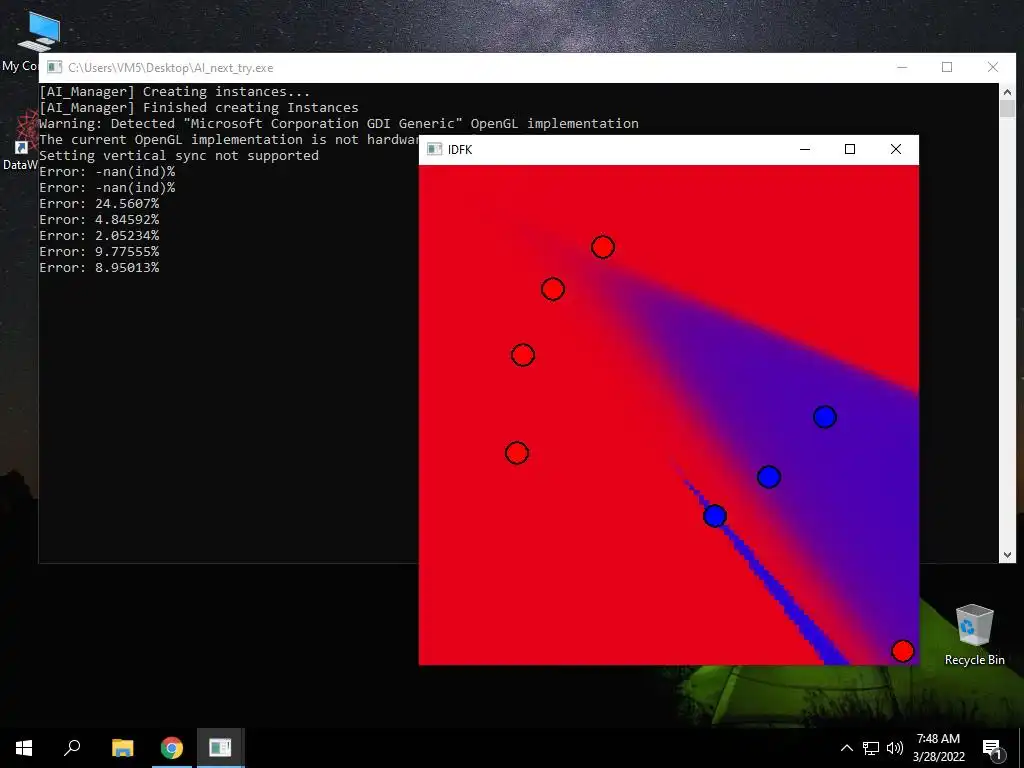
Task: Open the notification center icon
Action: point(992,748)
